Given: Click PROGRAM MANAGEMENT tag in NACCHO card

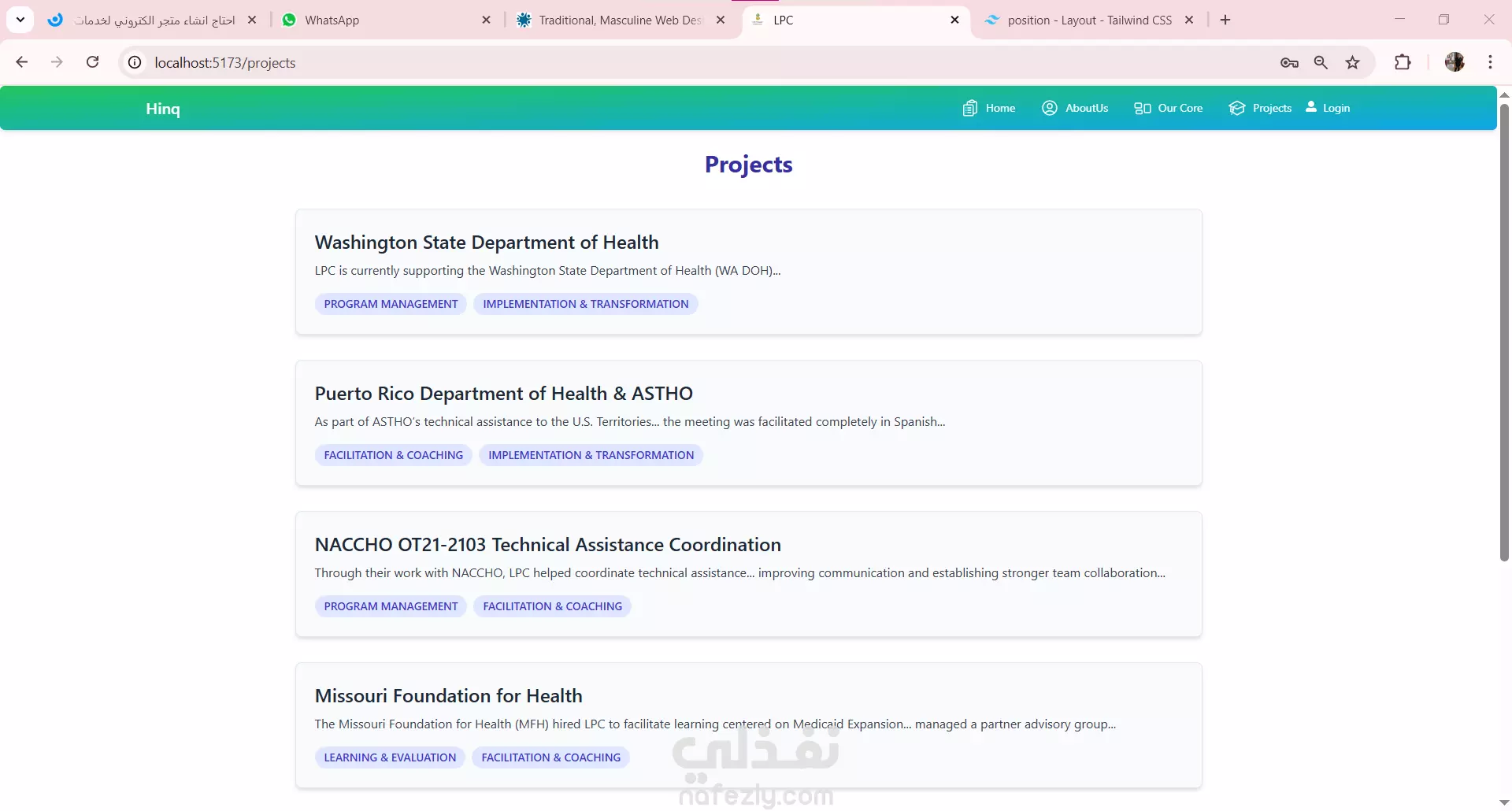Looking at the screenshot, I should pyautogui.click(x=391, y=606).
